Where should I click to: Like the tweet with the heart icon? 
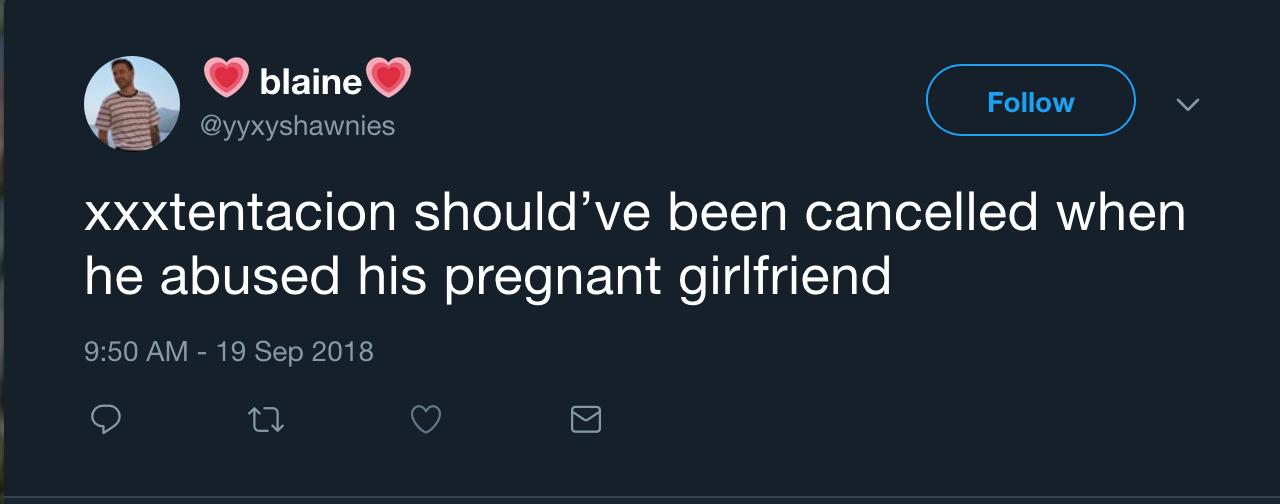(426, 419)
